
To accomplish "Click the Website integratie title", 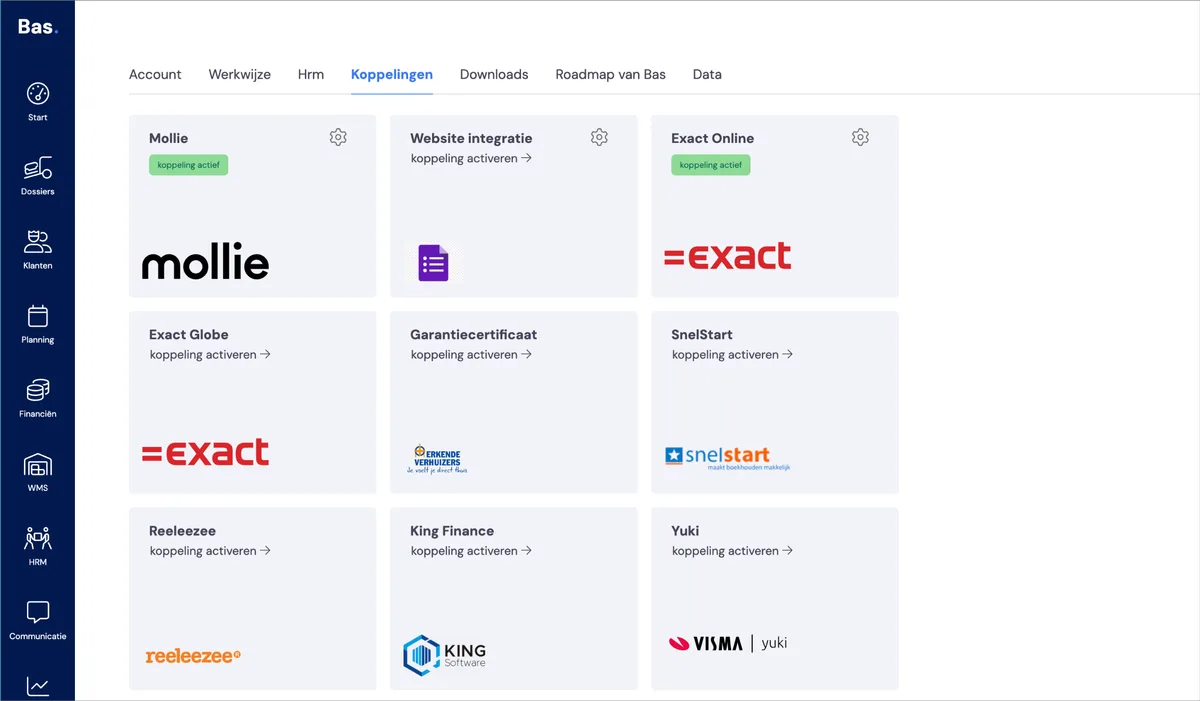I will coord(471,138).
